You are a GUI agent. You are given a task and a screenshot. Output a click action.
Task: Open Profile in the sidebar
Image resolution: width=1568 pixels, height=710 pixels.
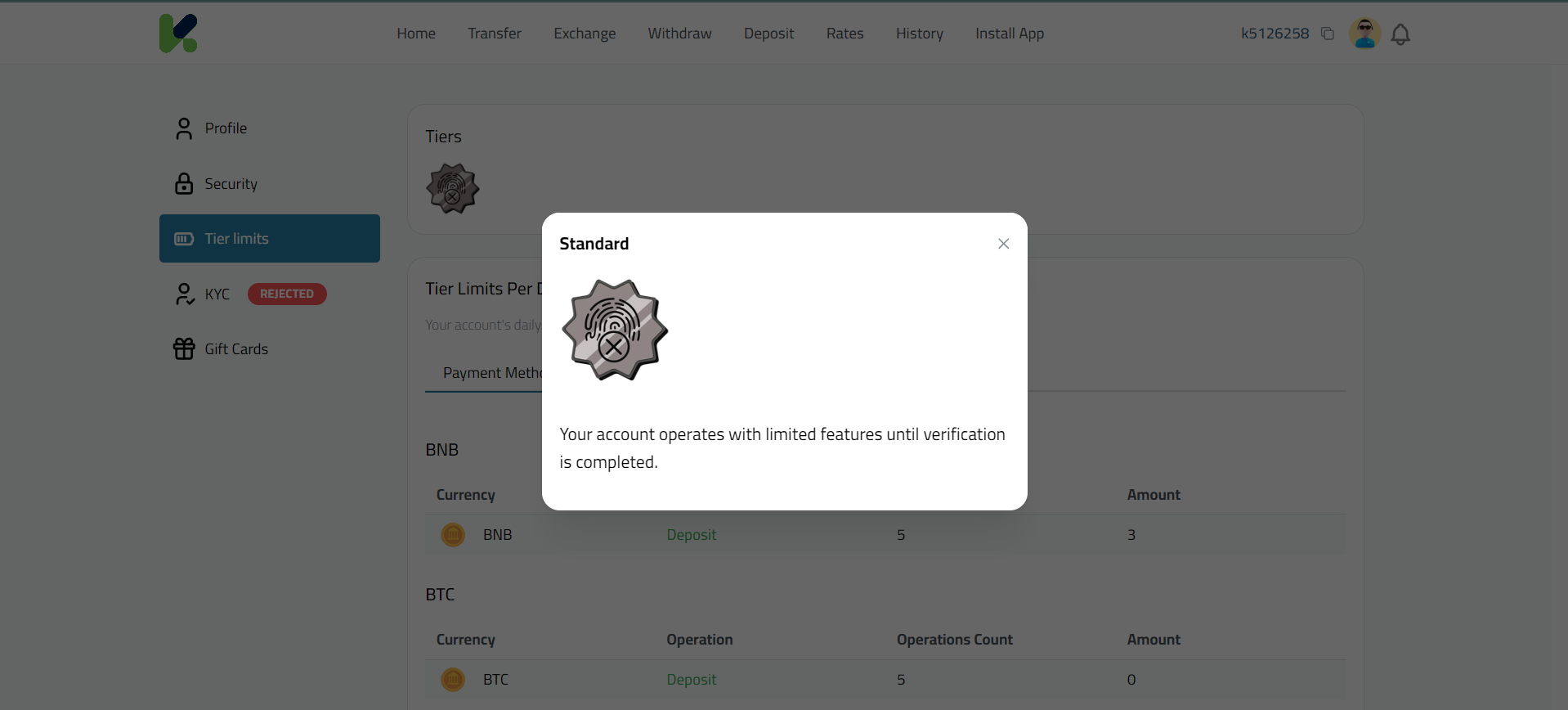[270, 128]
